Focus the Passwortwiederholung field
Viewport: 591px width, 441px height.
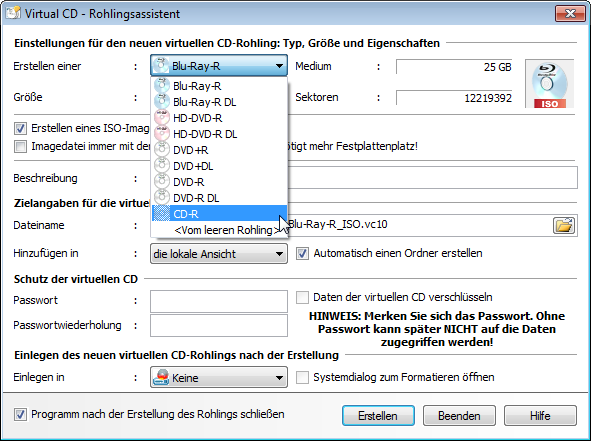[219, 326]
